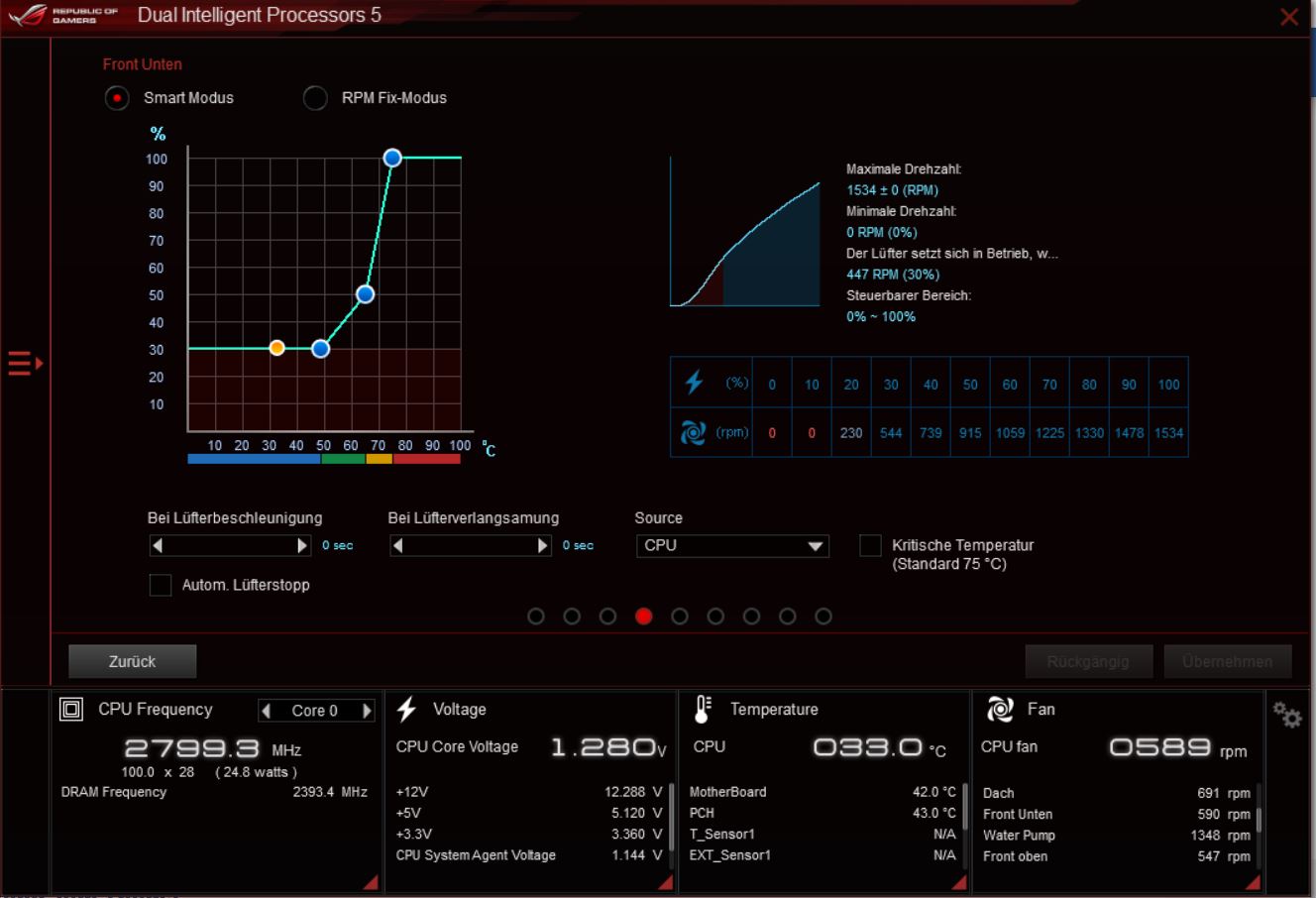Increase Lüfterbeschleunigung with right arrow
Screen dimensions: 1316x898
[x=302, y=545]
